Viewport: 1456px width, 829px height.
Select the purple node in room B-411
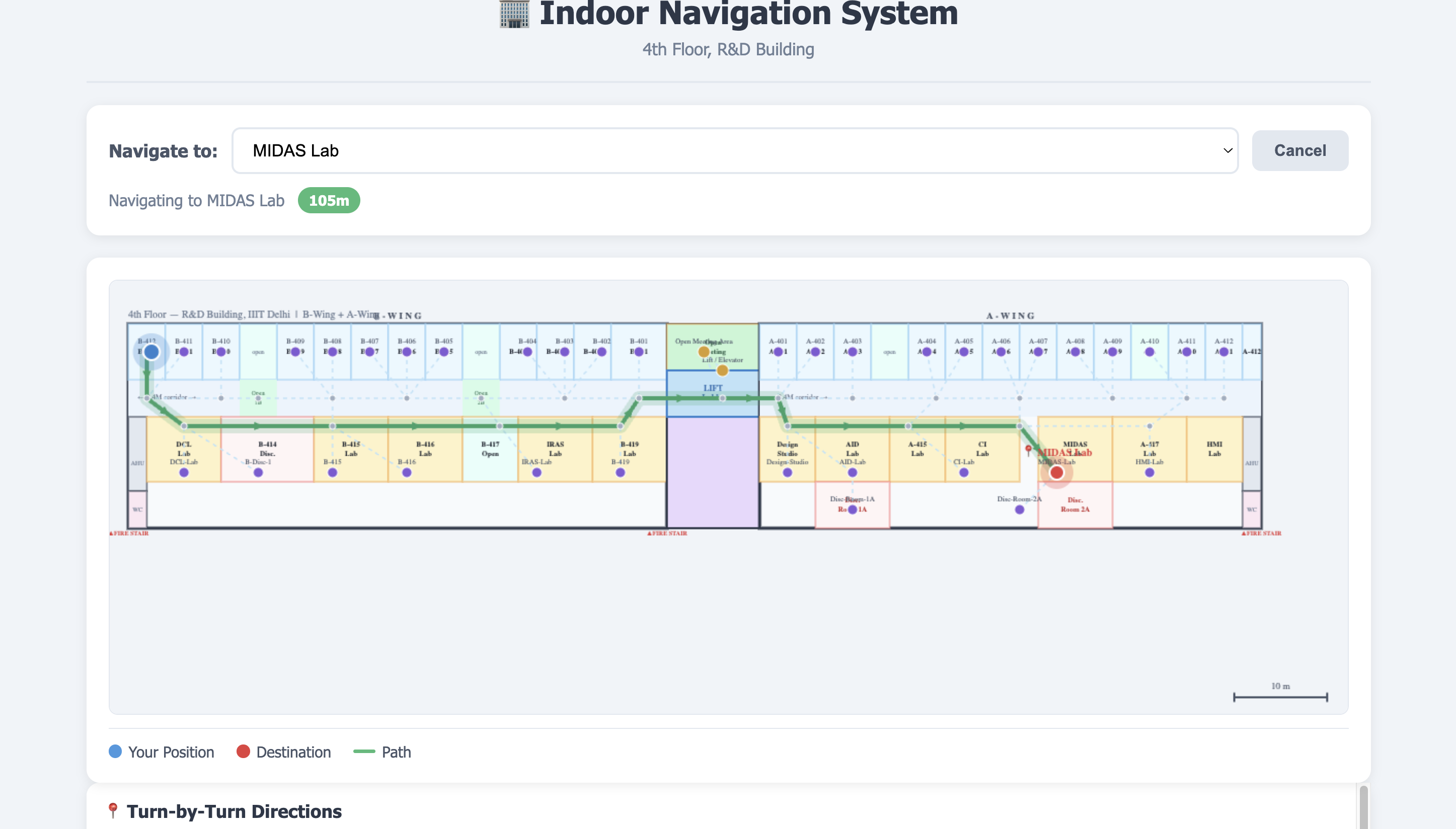184,352
